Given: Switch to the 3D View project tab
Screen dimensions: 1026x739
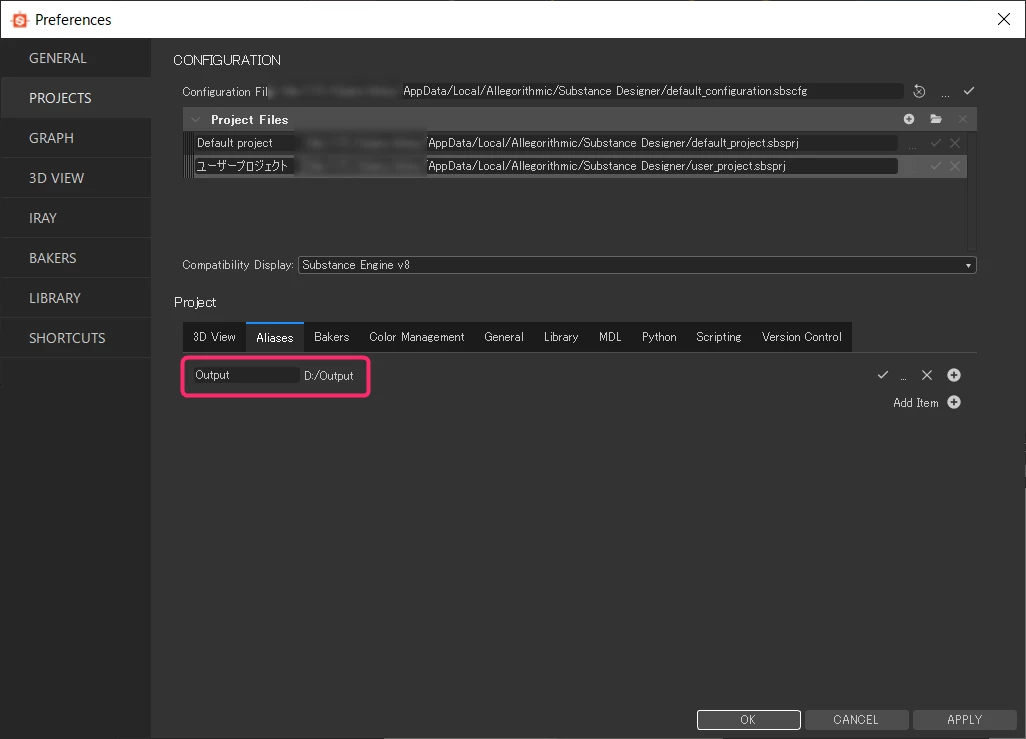Looking at the screenshot, I should pos(214,337).
